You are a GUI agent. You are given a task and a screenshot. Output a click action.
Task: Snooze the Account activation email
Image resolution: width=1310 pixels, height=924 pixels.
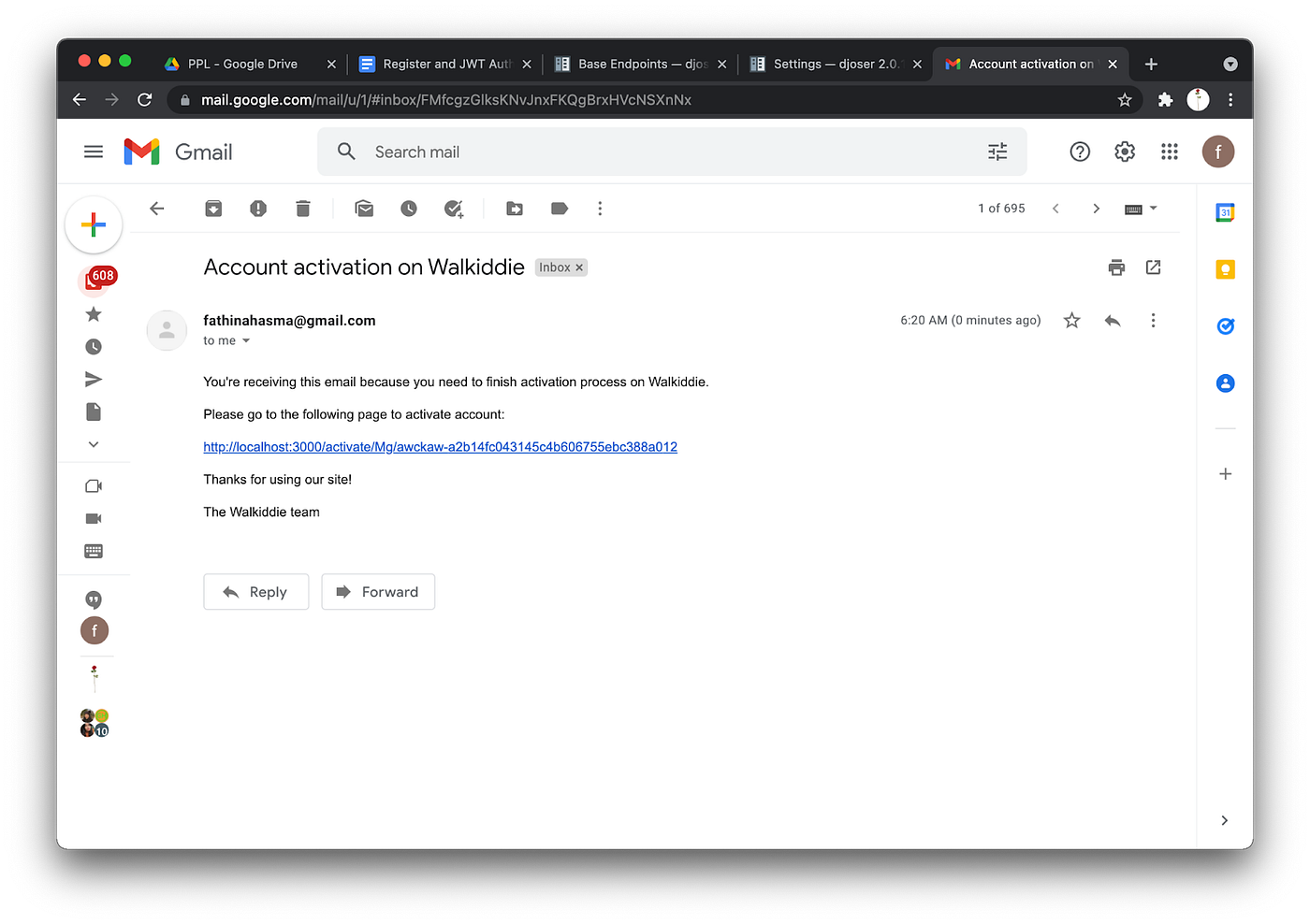(x=409, y=208)
